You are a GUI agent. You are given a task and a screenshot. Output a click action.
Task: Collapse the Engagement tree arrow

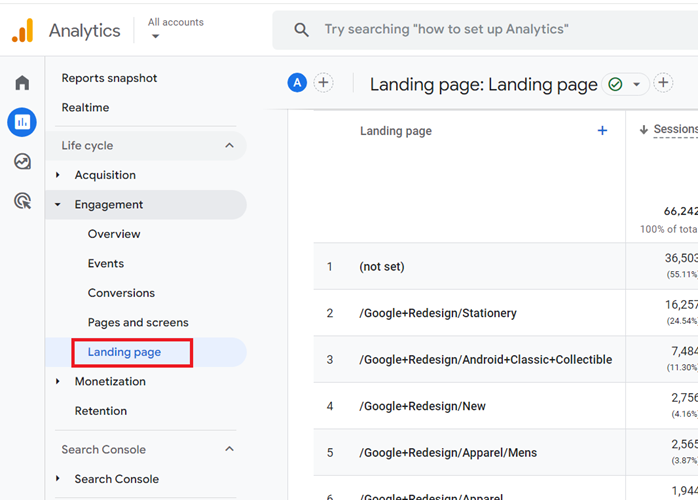pos(58,205)
